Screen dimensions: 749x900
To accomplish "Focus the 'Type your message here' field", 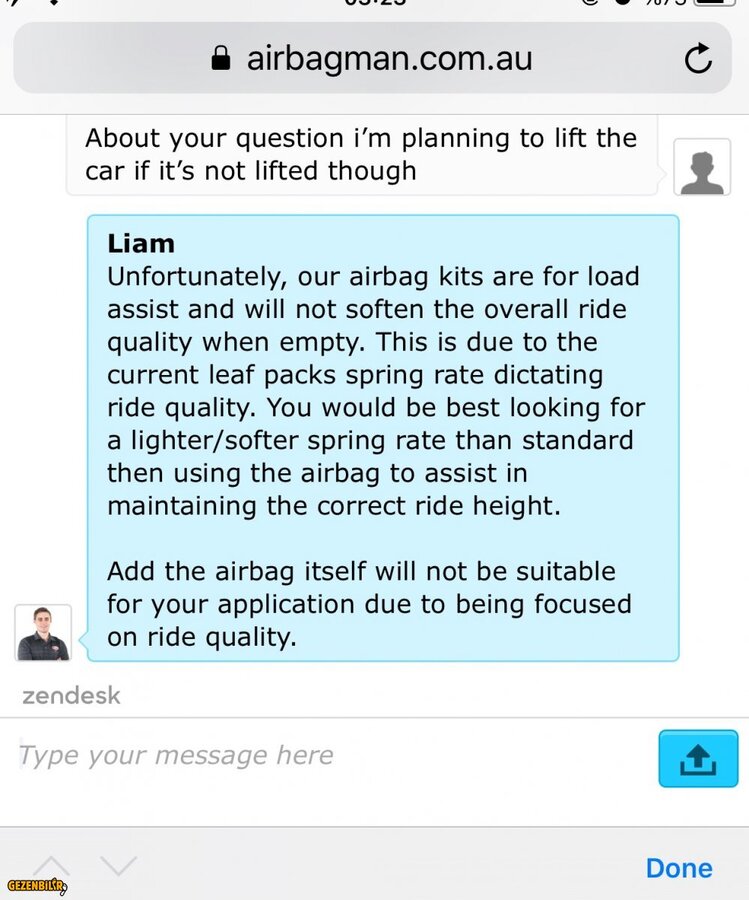I will coord(333,755).
